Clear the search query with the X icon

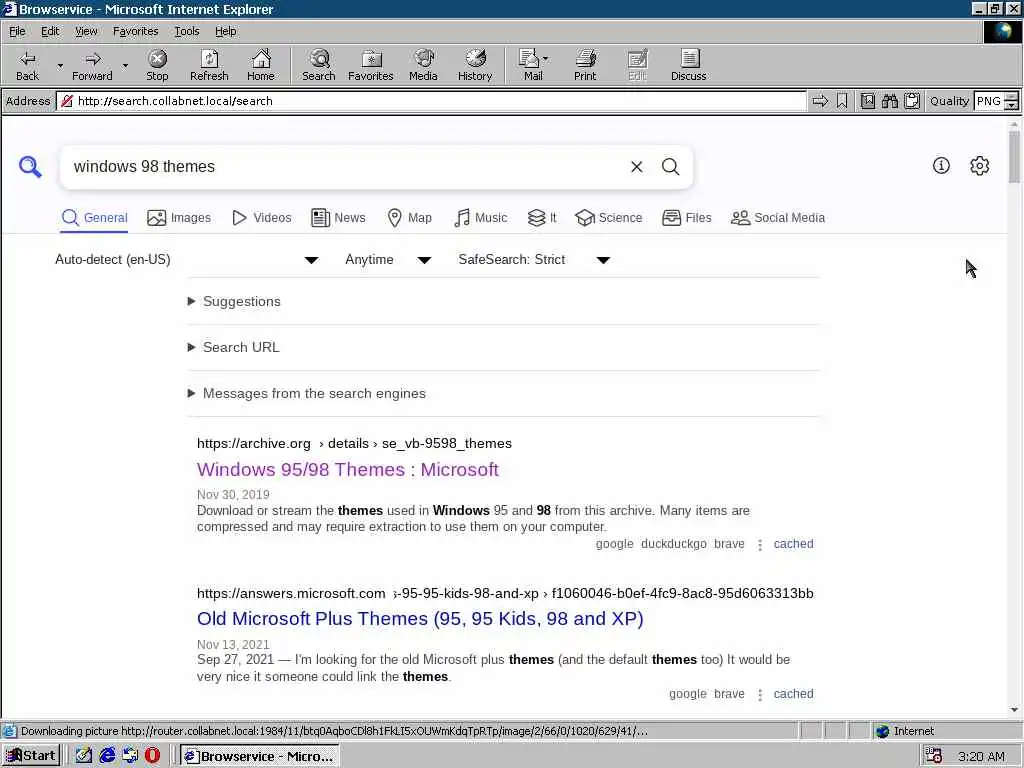(x=637, y=167)
